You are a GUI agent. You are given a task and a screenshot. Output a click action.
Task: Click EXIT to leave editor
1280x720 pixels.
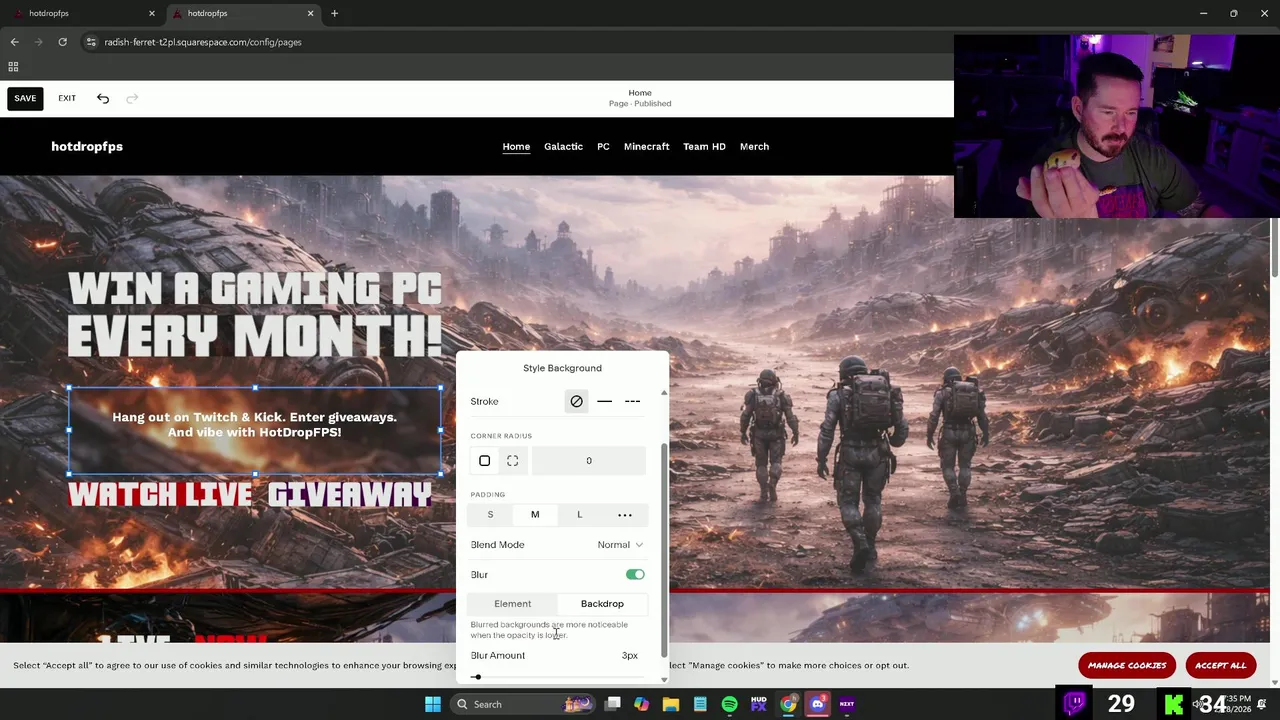click(67, 98)
